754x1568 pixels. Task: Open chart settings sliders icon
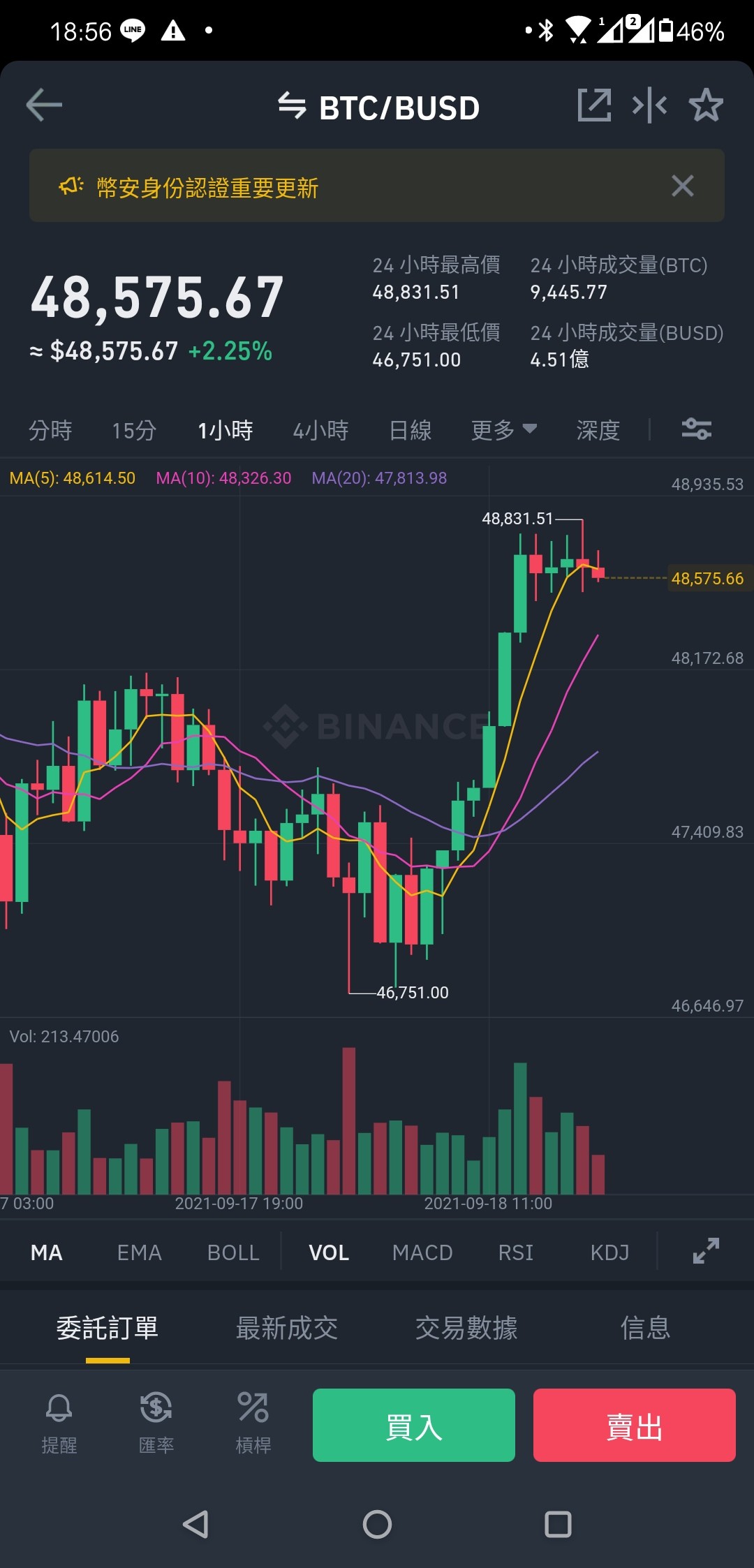coord(696,429)
